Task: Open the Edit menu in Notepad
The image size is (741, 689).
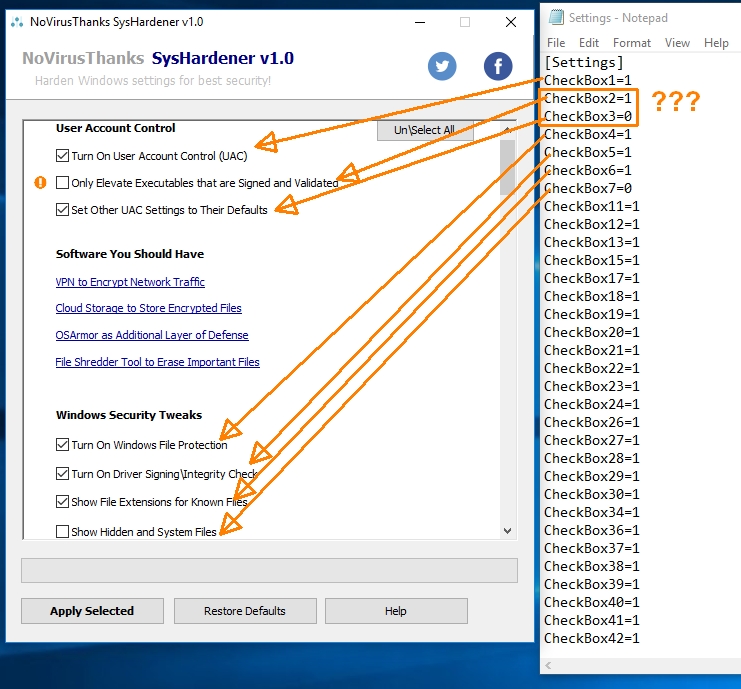Action: point(589,43)
